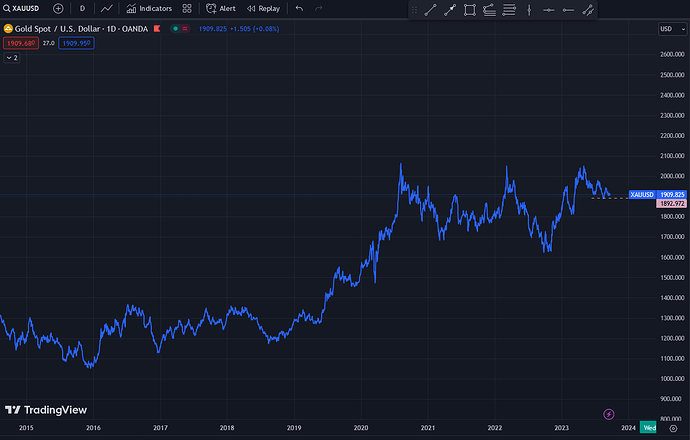
Task: Select the Vertical Line tool
Action: coord(529,10)
